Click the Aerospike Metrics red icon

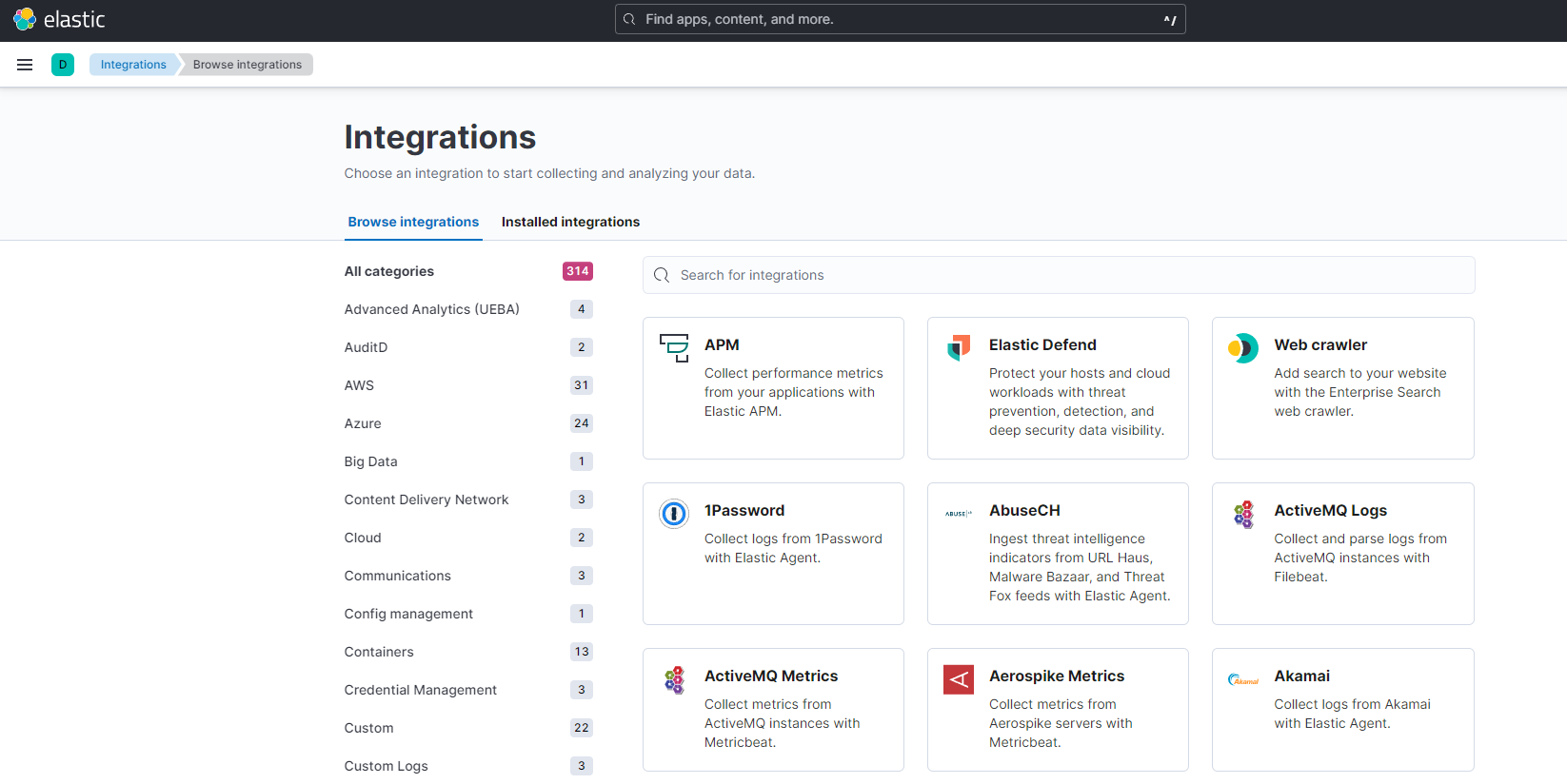click(959, 679)
